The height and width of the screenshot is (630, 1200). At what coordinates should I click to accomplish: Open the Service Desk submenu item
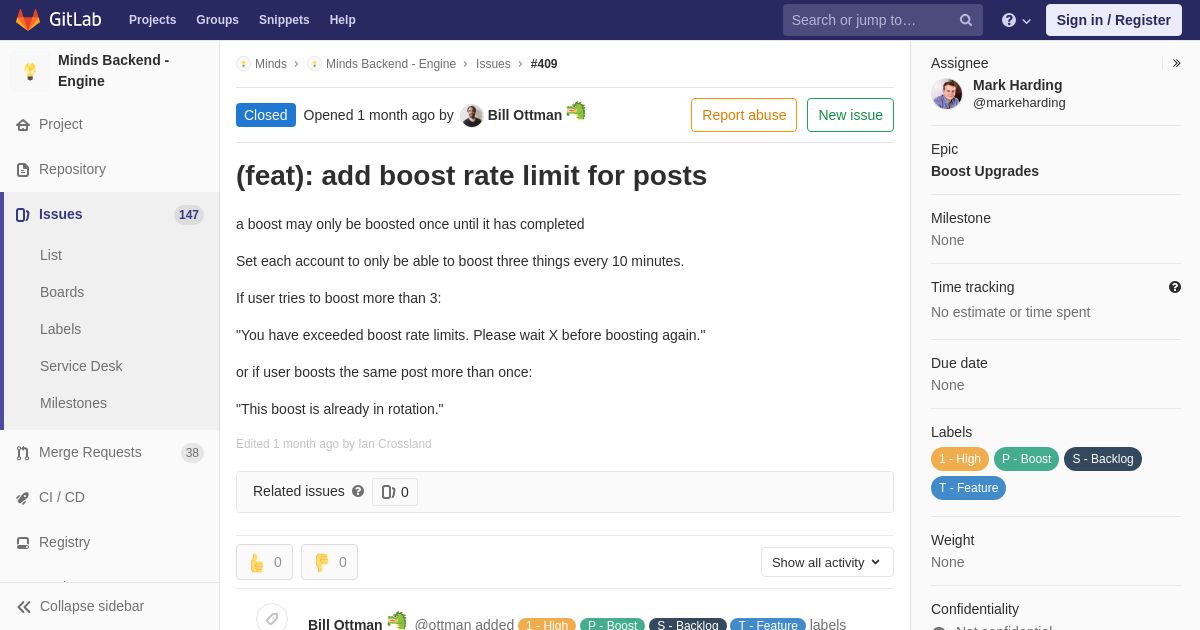pyautogui.click(x=81, y=366)
